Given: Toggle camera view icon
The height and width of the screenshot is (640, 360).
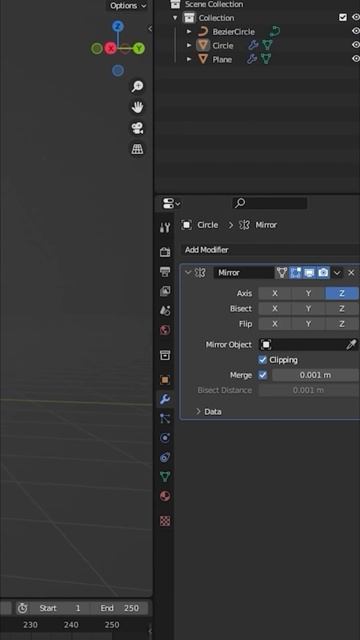Looking at the screenshot, I should [x=138, y=128].
